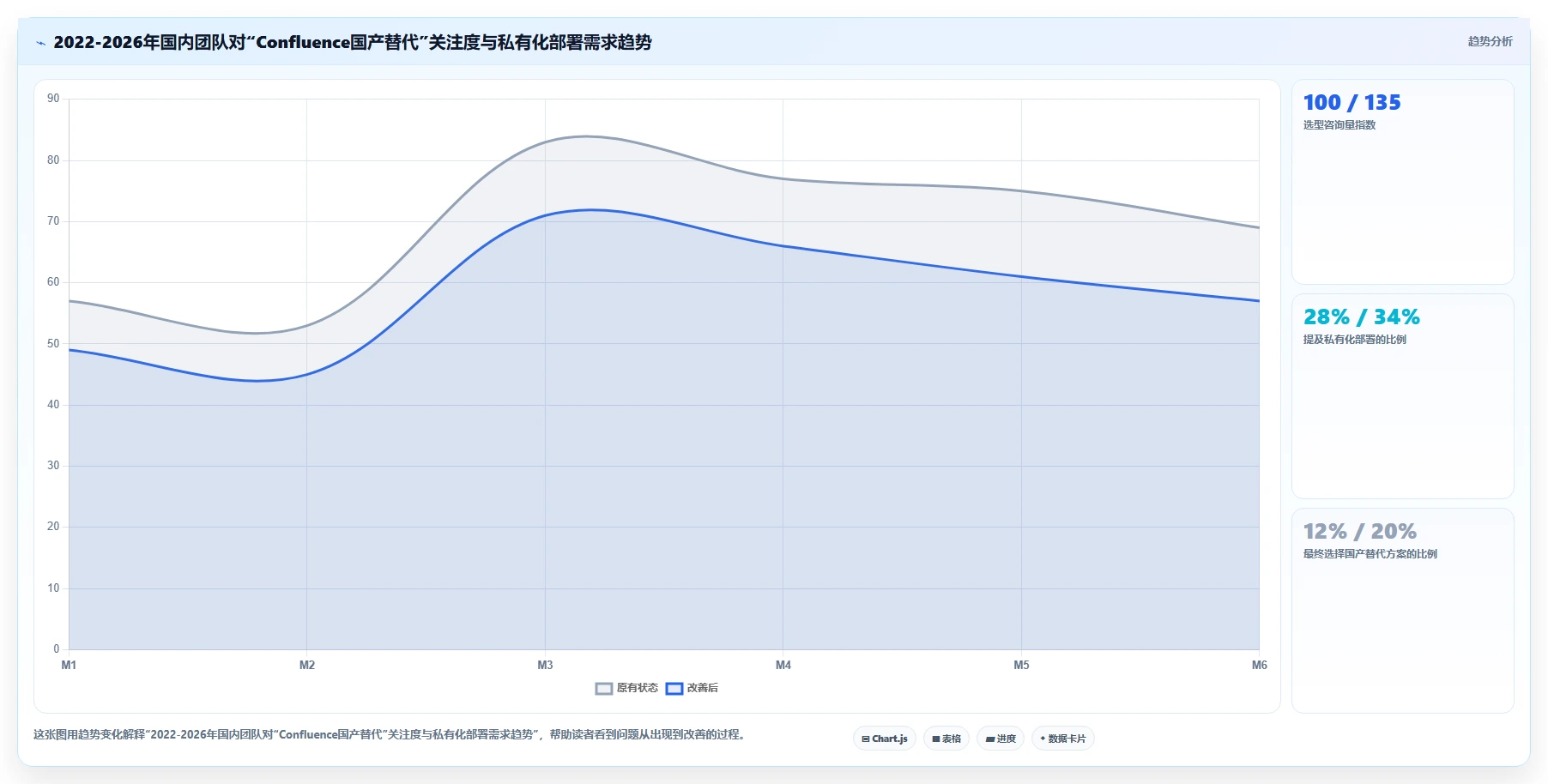This screenshot has height=784, width=1548.
Task: Click the M3 x-axis label
Action: (x=545, y=666)
